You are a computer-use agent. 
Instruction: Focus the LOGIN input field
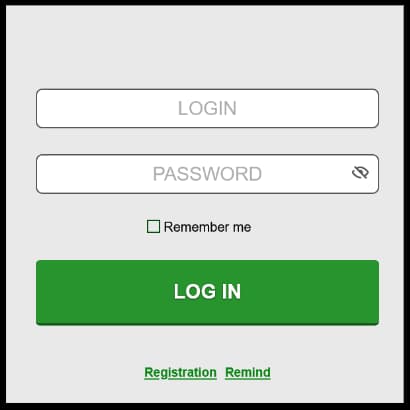207,108
